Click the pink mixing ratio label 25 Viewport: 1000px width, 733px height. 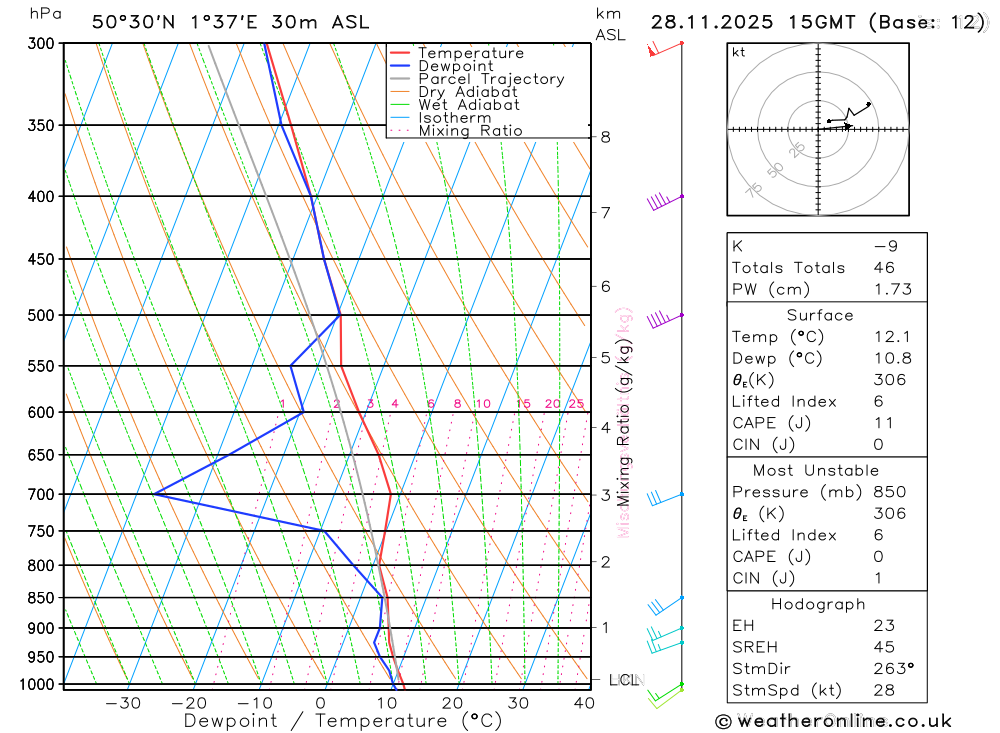(576, 404)
